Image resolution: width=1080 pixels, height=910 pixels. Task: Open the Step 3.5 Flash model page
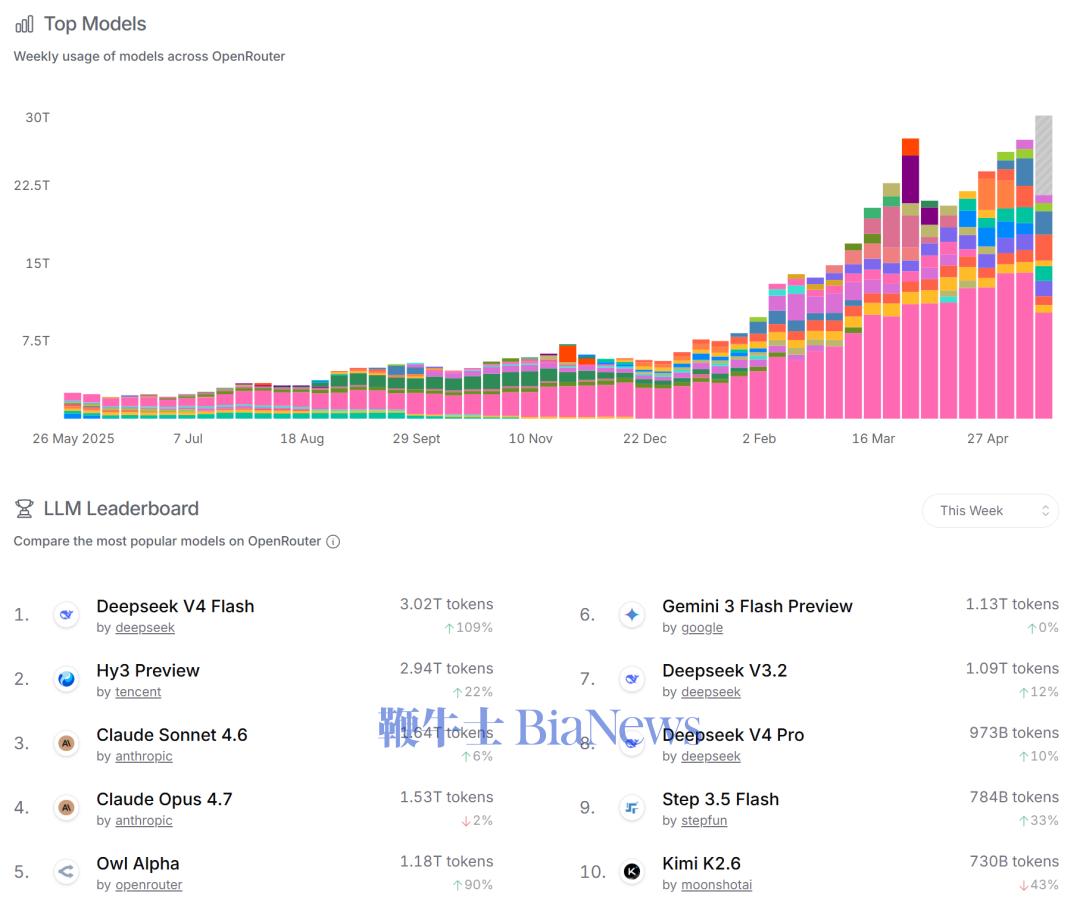coord(720,799)
